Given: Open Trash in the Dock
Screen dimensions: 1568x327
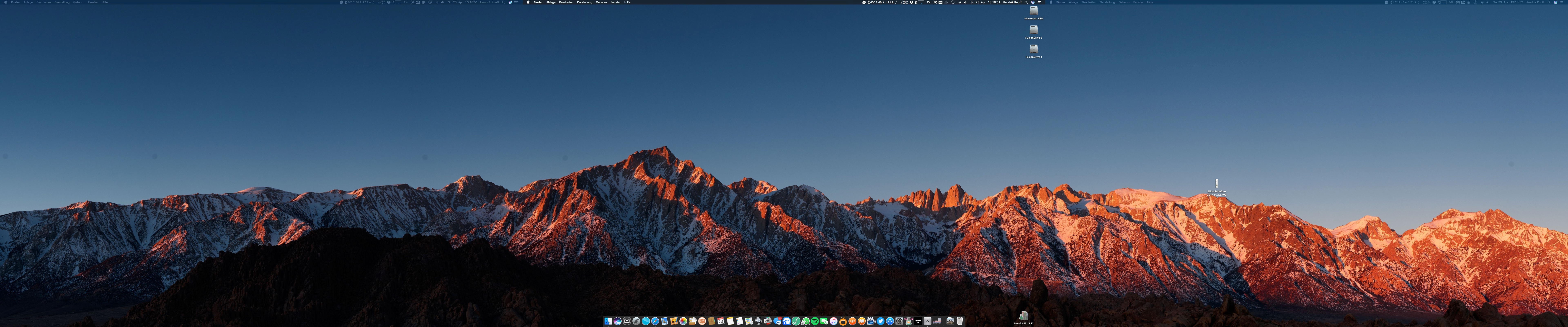Looking at the screenshot, I should pos(960,321).
